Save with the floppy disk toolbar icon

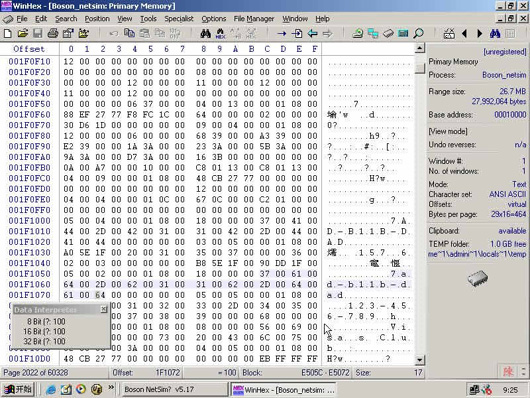[37, 33]
